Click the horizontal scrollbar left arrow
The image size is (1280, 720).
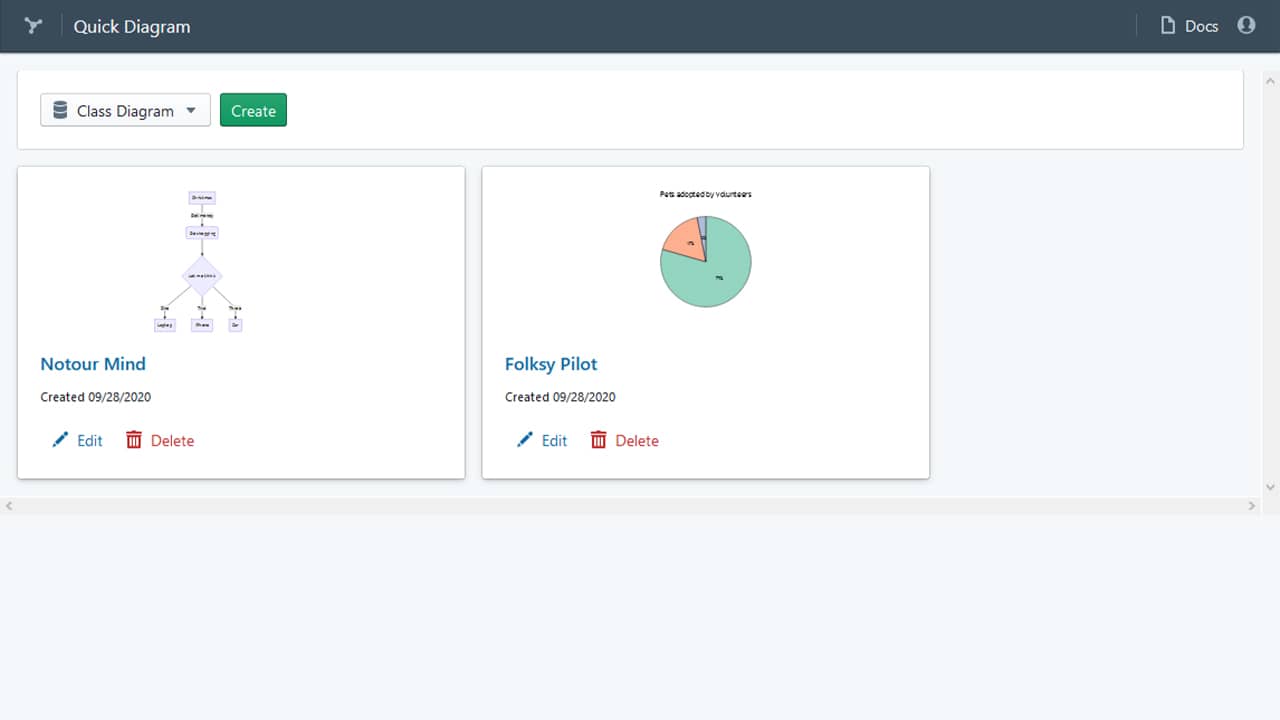(9, 506)
